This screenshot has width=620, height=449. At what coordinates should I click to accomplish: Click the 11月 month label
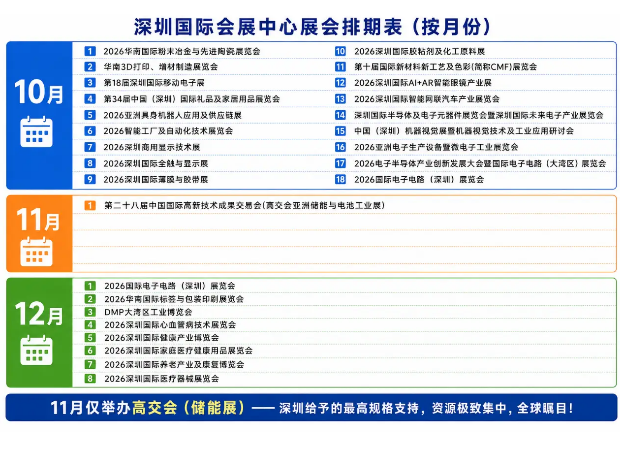coord(38,219)
